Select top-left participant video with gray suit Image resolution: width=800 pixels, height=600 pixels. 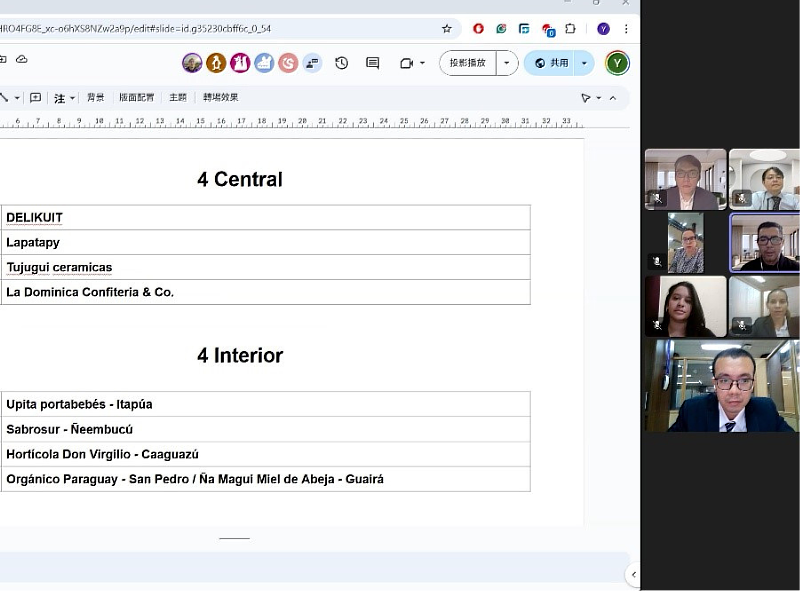coord(686,179)
